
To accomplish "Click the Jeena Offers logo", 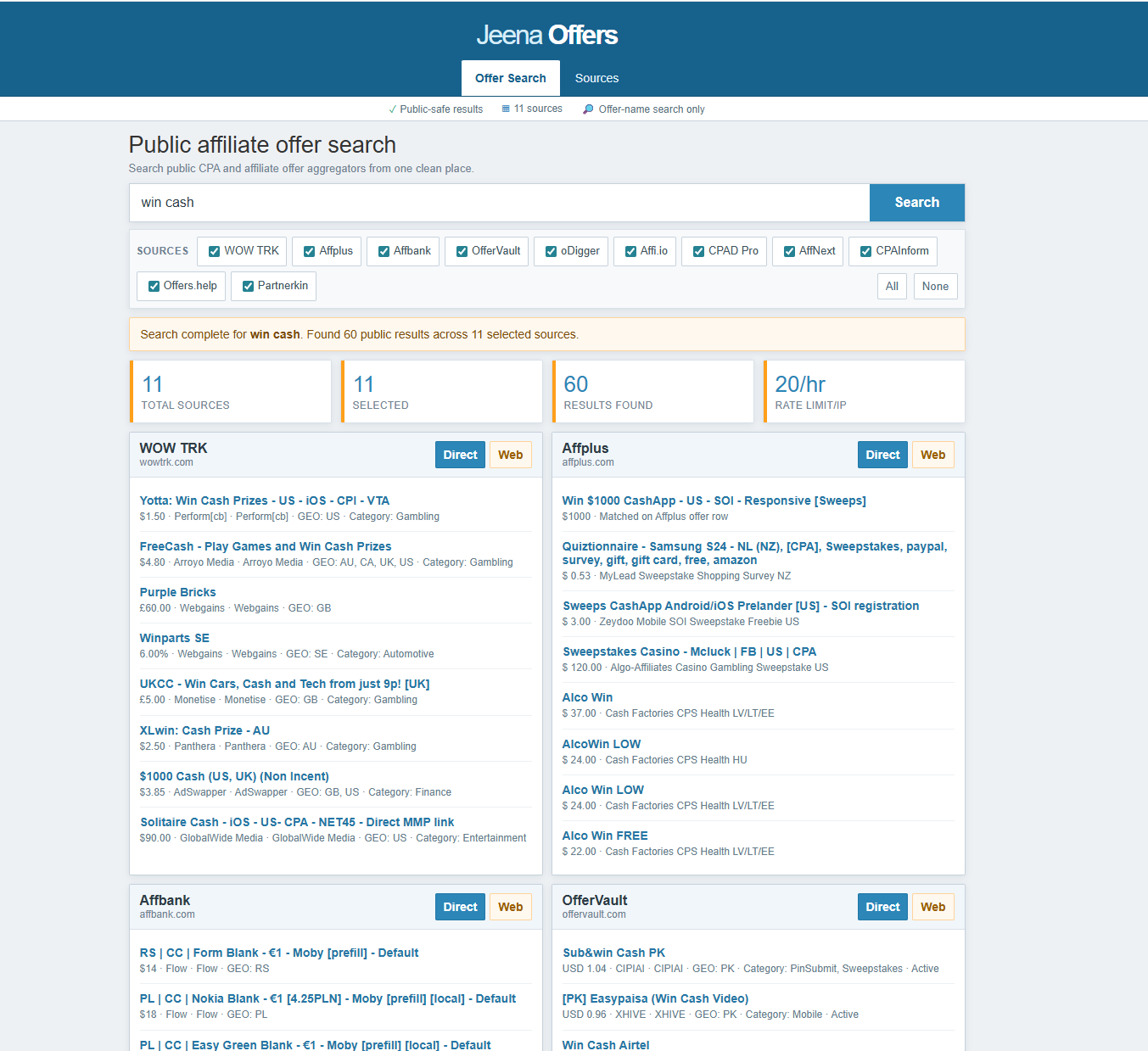I will [x=547, y=35].
